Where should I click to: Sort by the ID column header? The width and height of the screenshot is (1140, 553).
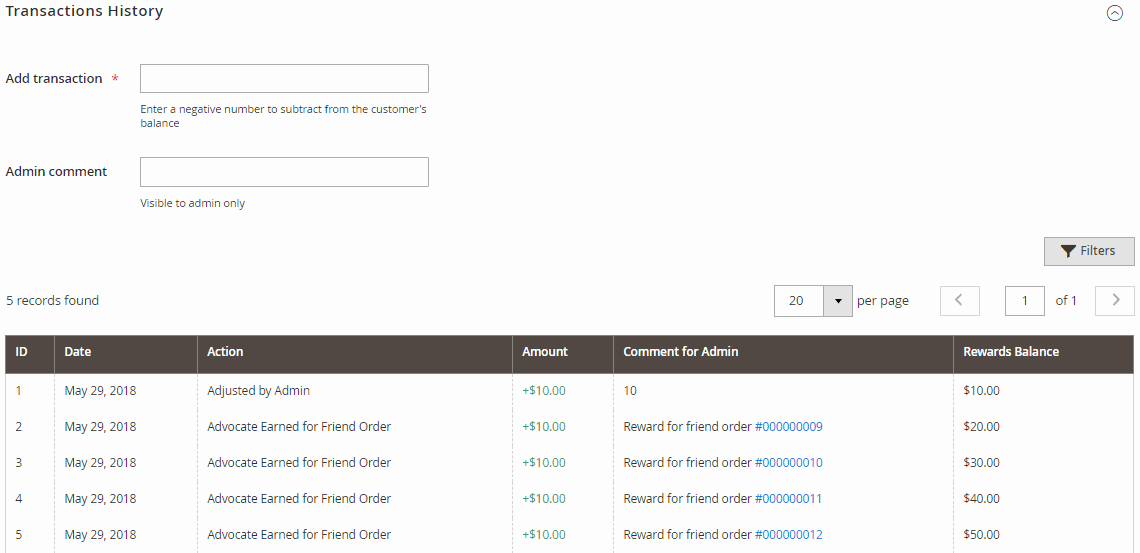30,354
